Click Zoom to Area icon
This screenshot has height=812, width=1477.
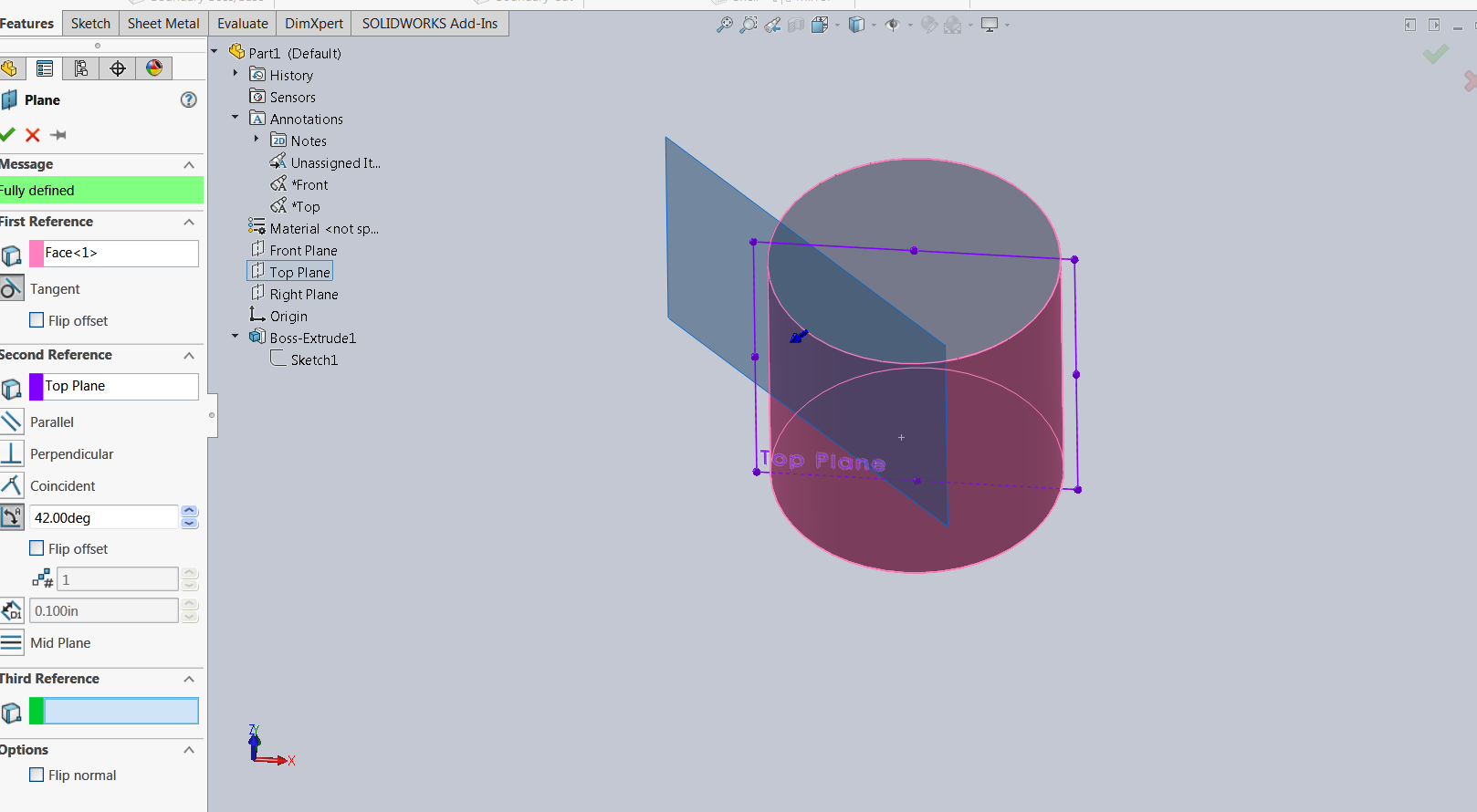(749, 25)
